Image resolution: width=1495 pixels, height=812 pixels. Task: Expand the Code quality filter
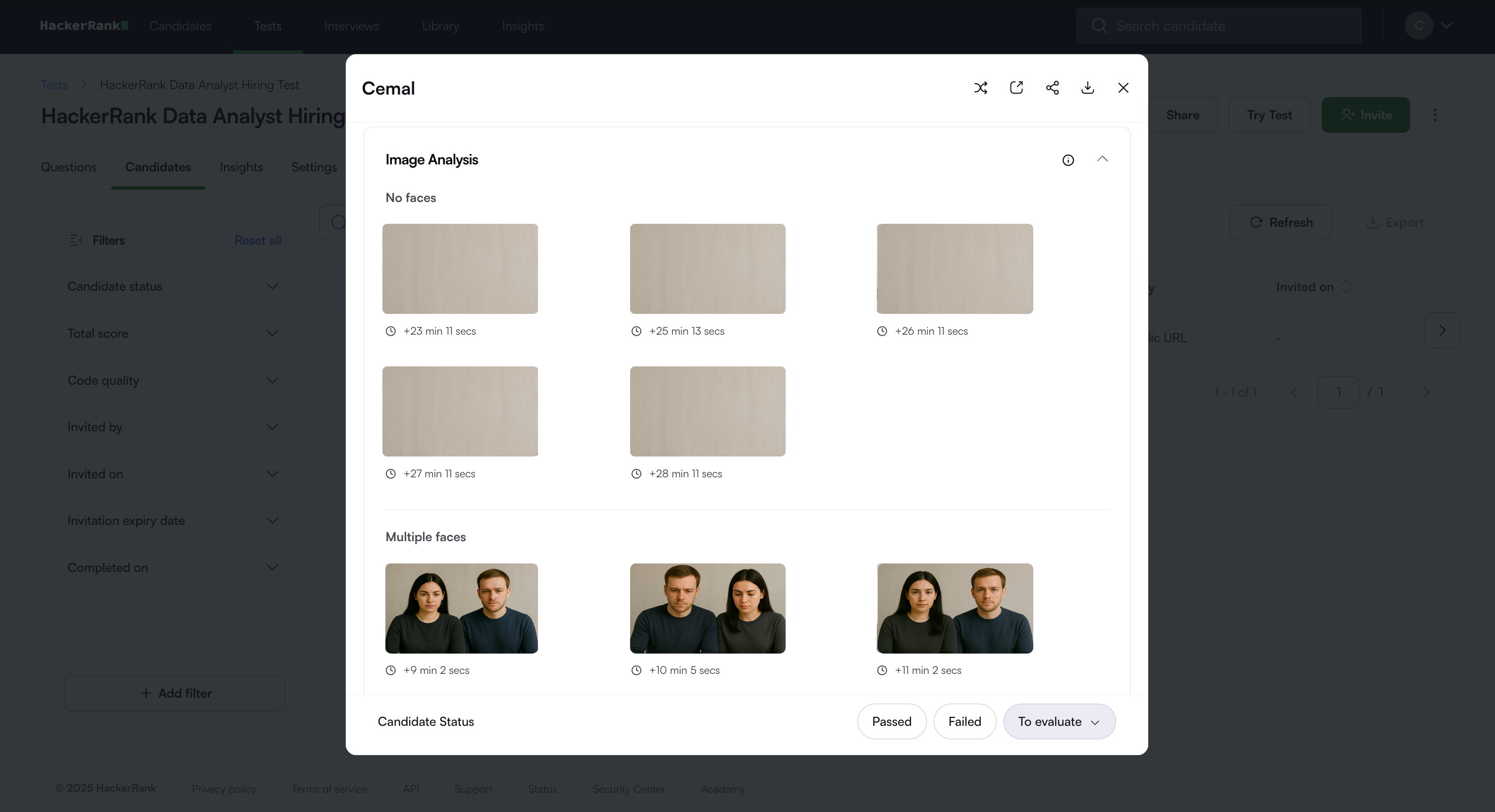pyautogui.click(x=173, y=380)
